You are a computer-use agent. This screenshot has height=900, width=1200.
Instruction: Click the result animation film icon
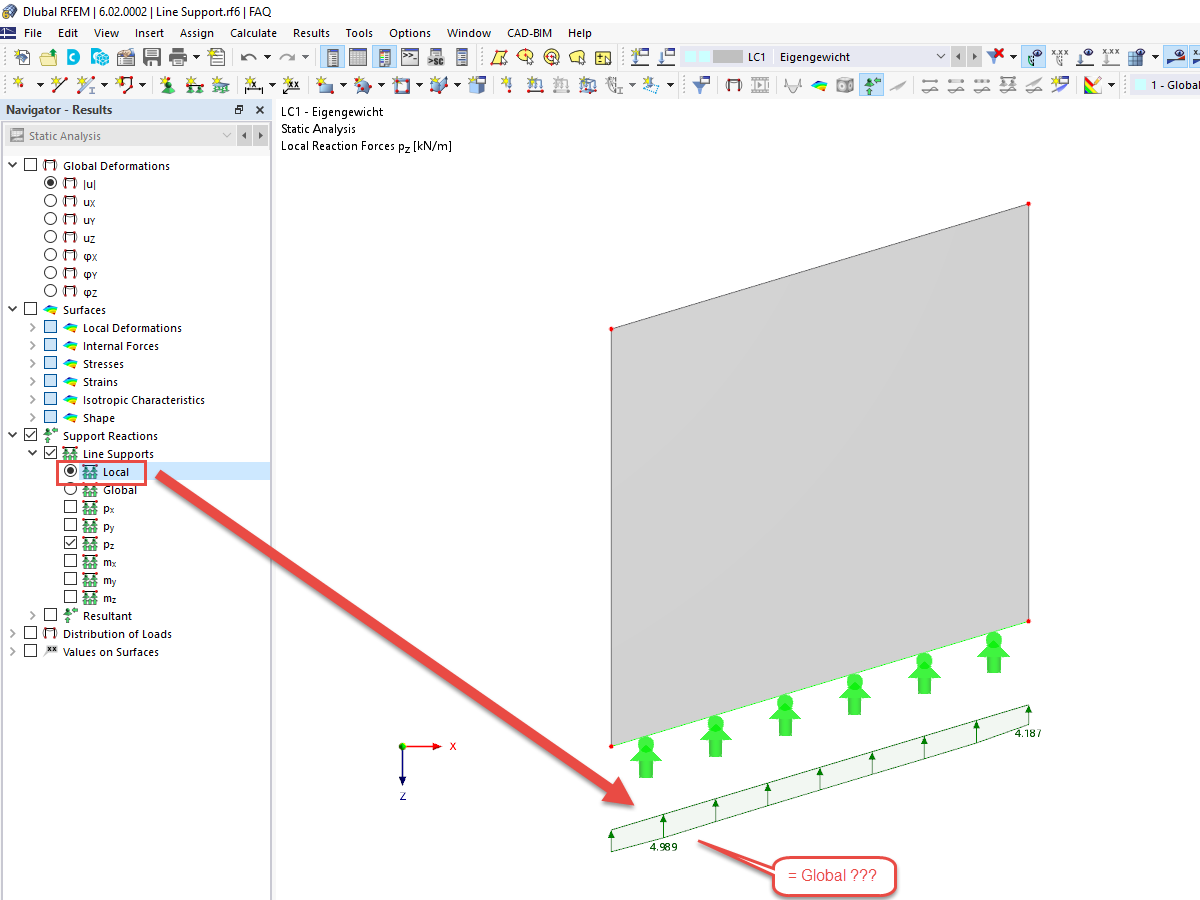pyautogui.click(x=760, y=85)
